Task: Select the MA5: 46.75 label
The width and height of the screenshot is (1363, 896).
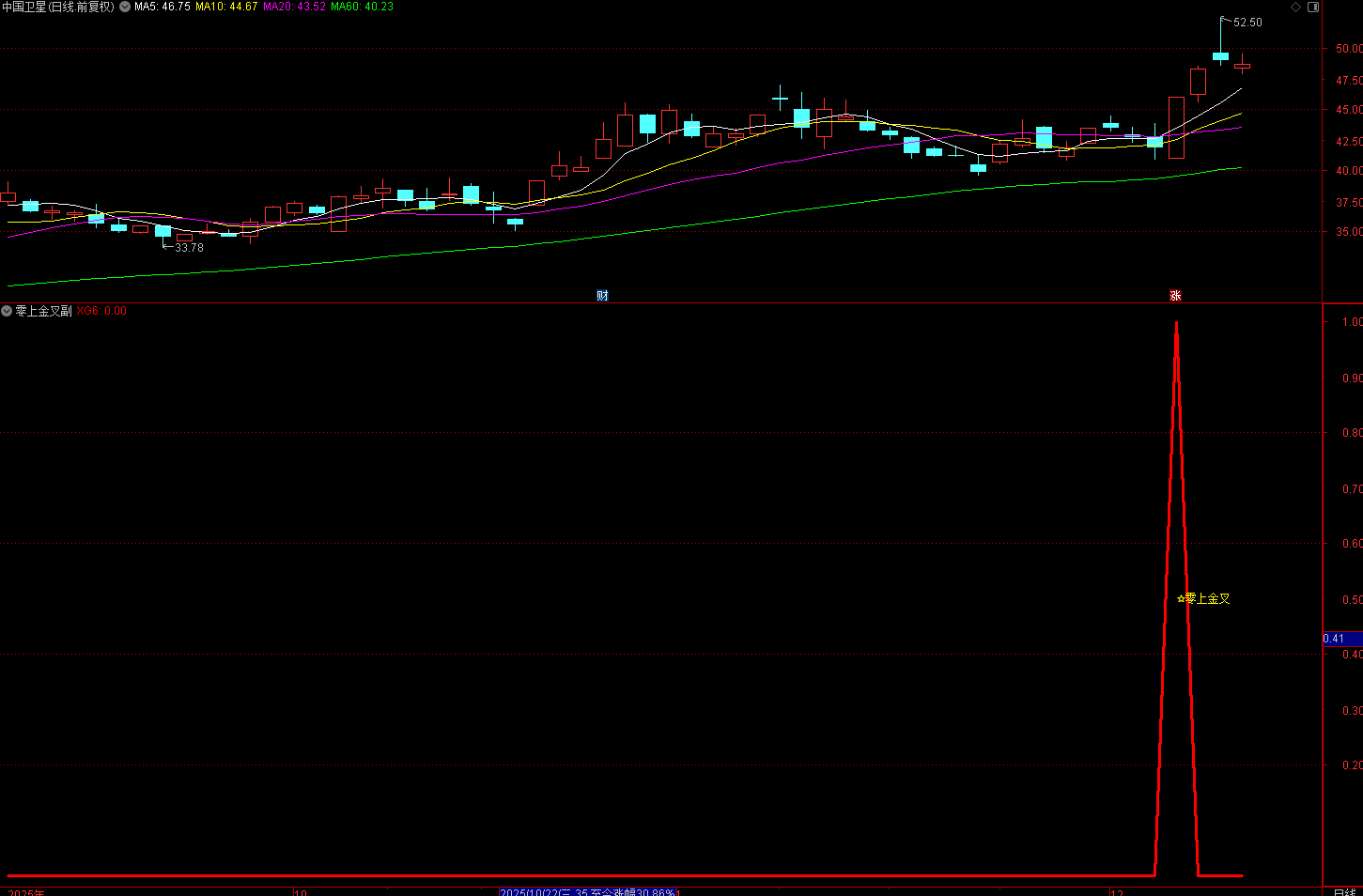Action: 163,7
